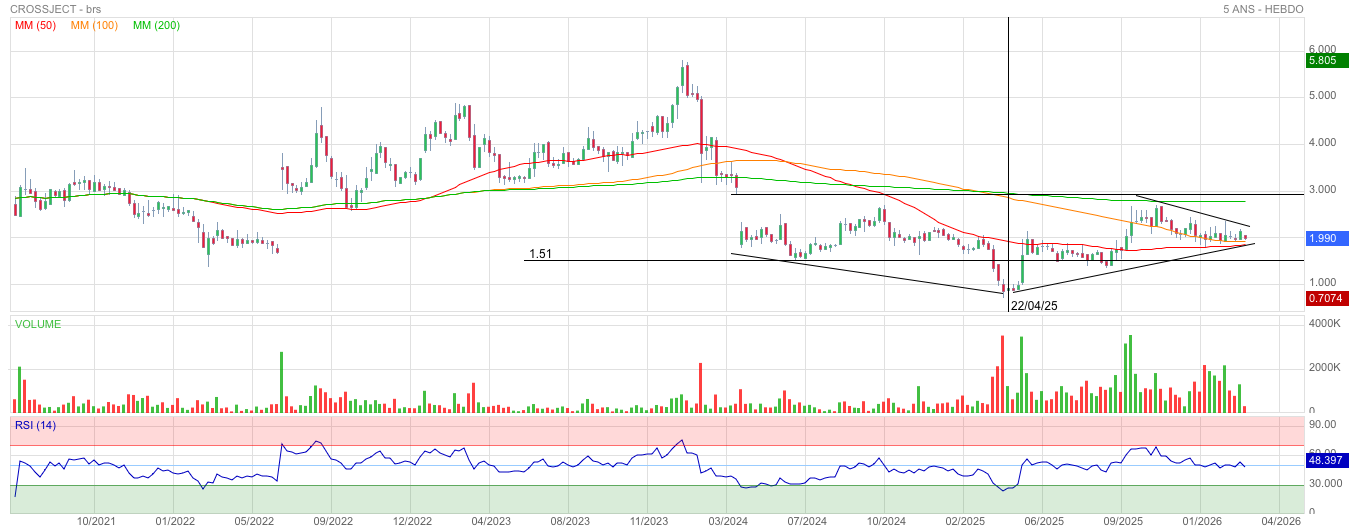The image size is (1349, 531).
Task: Click the 06/2025 date axis label
Action: coord(1044,521)
